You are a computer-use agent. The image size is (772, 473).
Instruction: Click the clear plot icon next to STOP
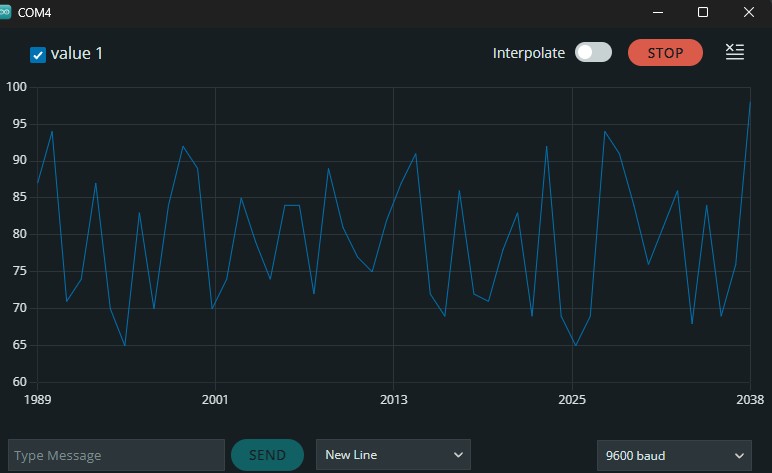[735, 52]
